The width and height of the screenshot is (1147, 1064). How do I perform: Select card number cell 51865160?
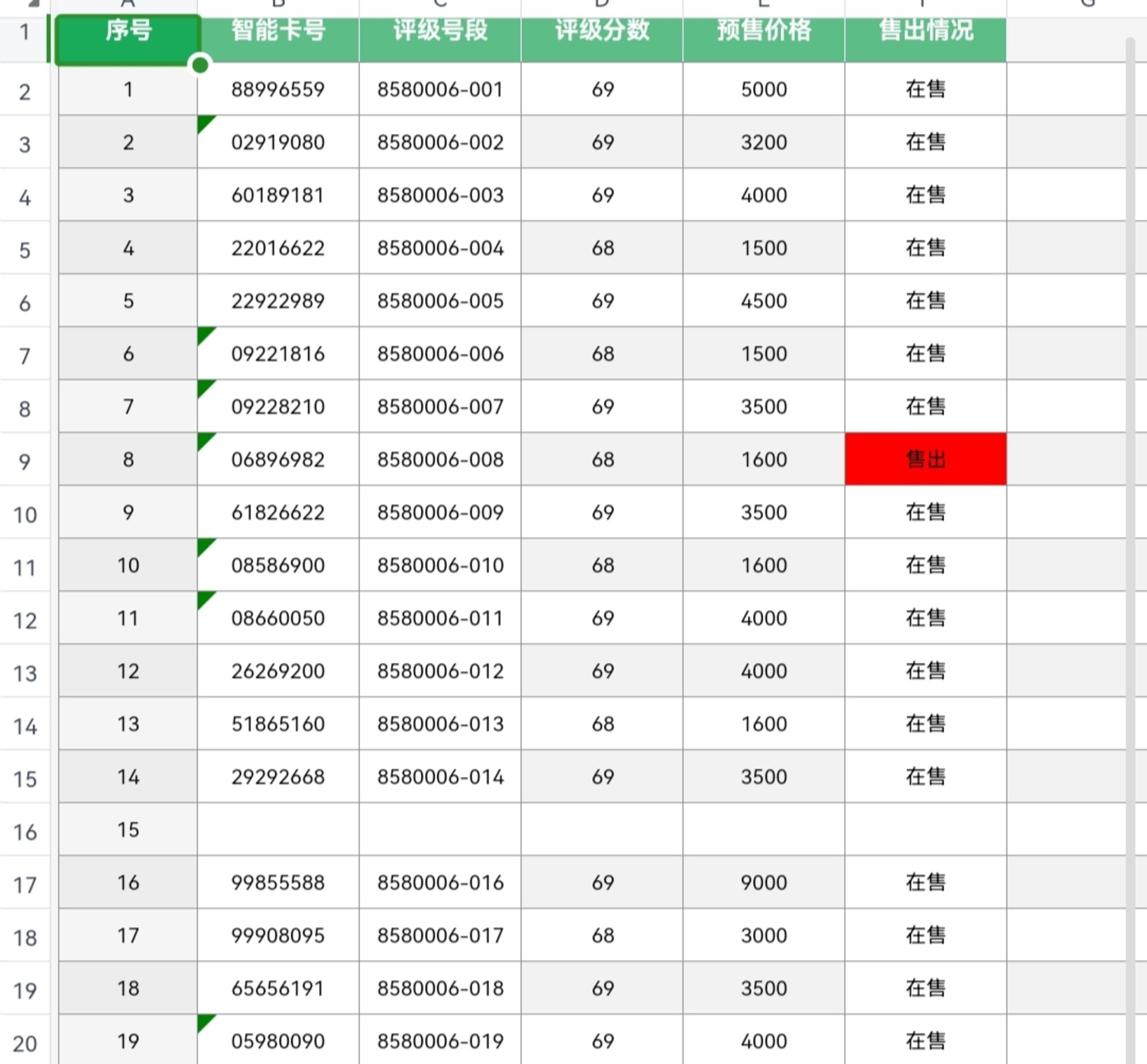(x=278, y=723)
